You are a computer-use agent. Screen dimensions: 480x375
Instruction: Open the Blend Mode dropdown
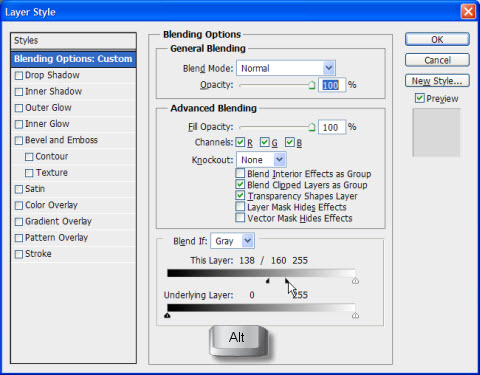286,68
